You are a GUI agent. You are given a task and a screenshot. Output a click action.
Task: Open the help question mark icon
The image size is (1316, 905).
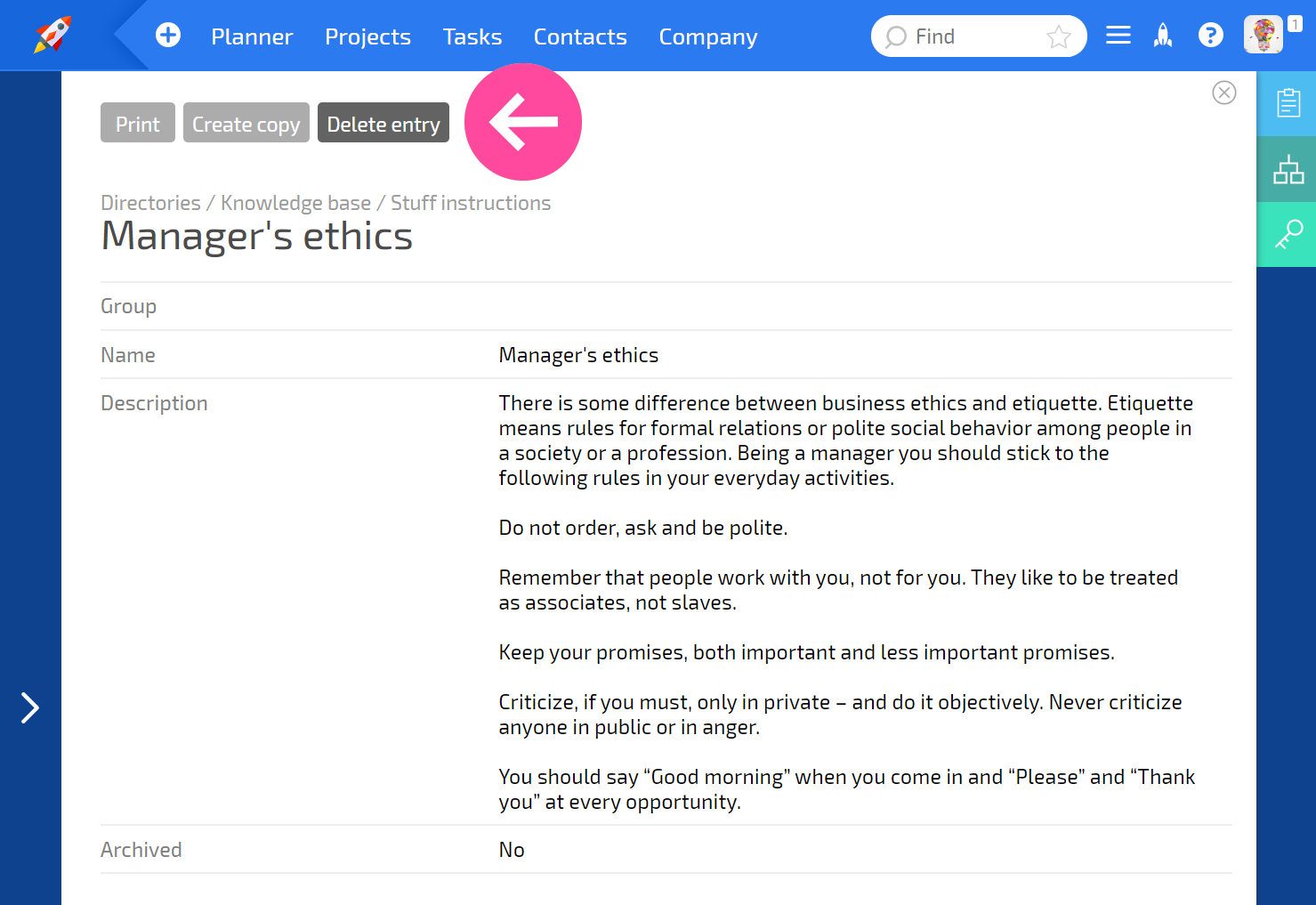1210,35
